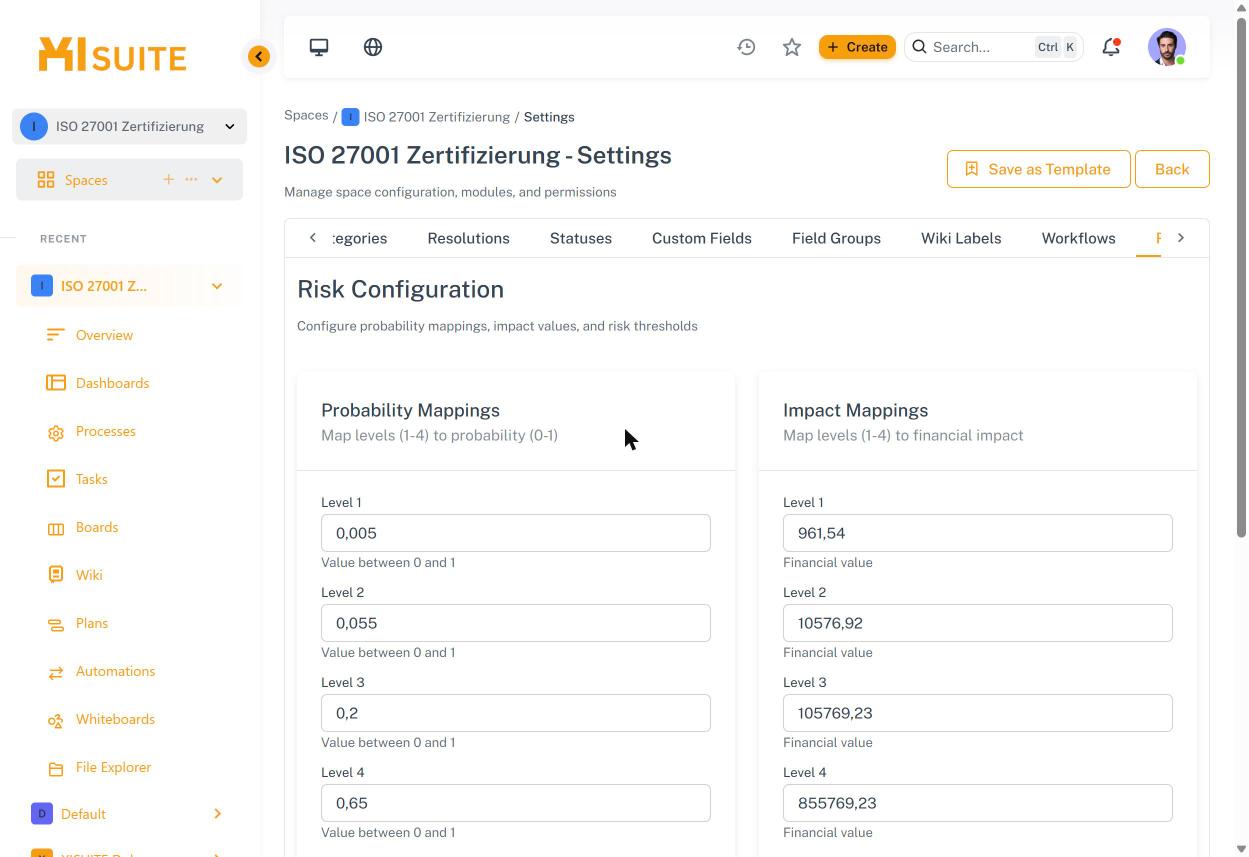
Task: Open the history clock icon
Action: [746, 47]
